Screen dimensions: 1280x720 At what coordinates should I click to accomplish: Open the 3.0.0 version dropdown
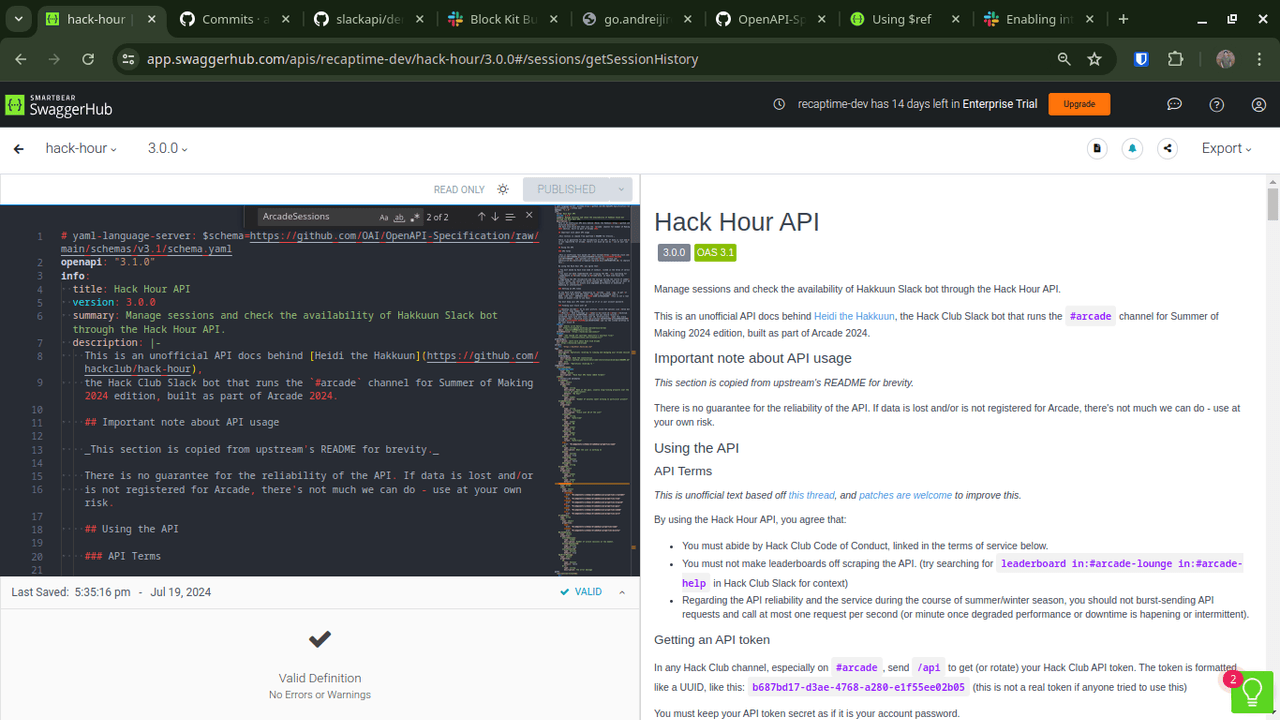coord(167,148)
